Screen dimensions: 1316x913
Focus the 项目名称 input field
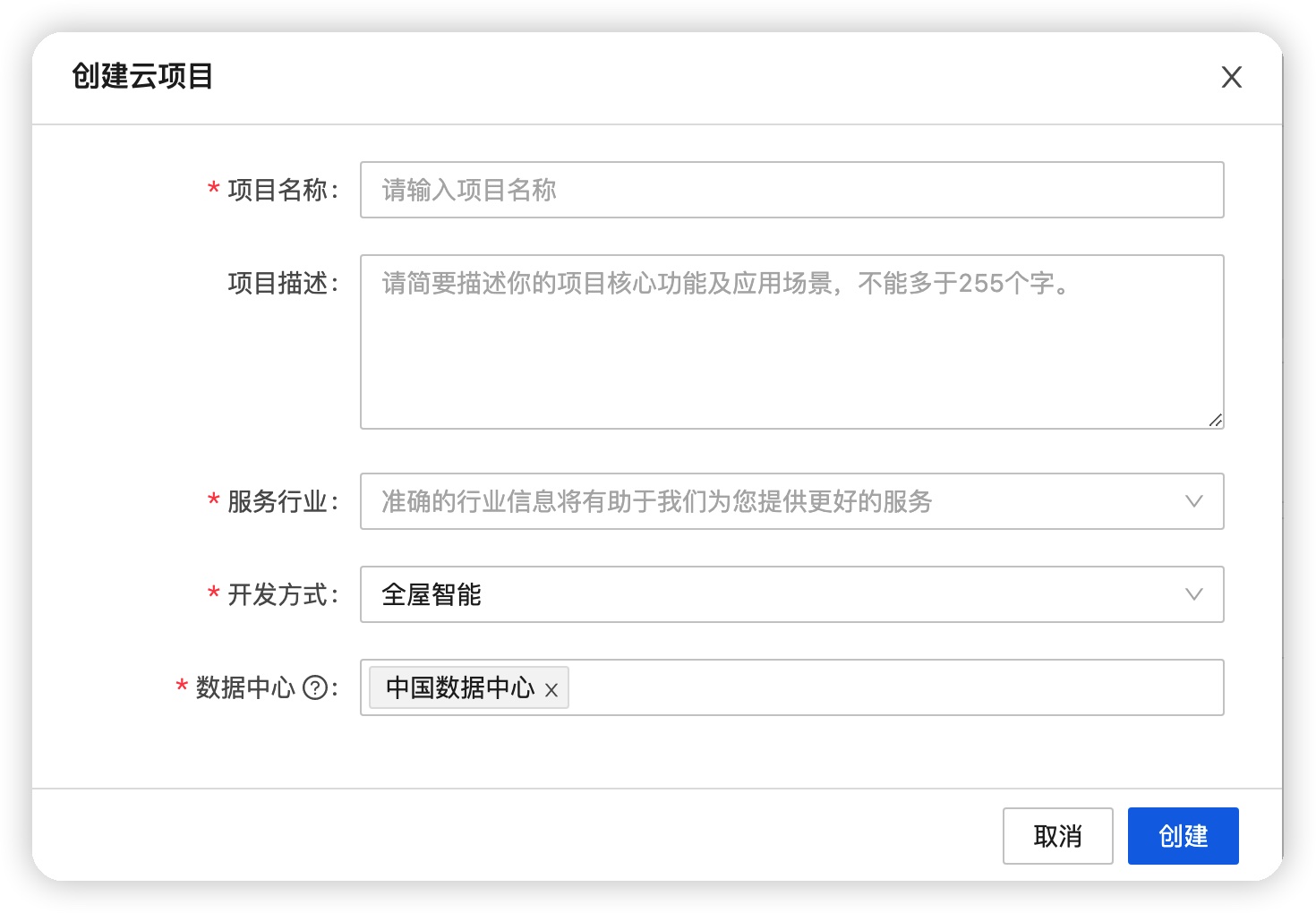point(791,190)
